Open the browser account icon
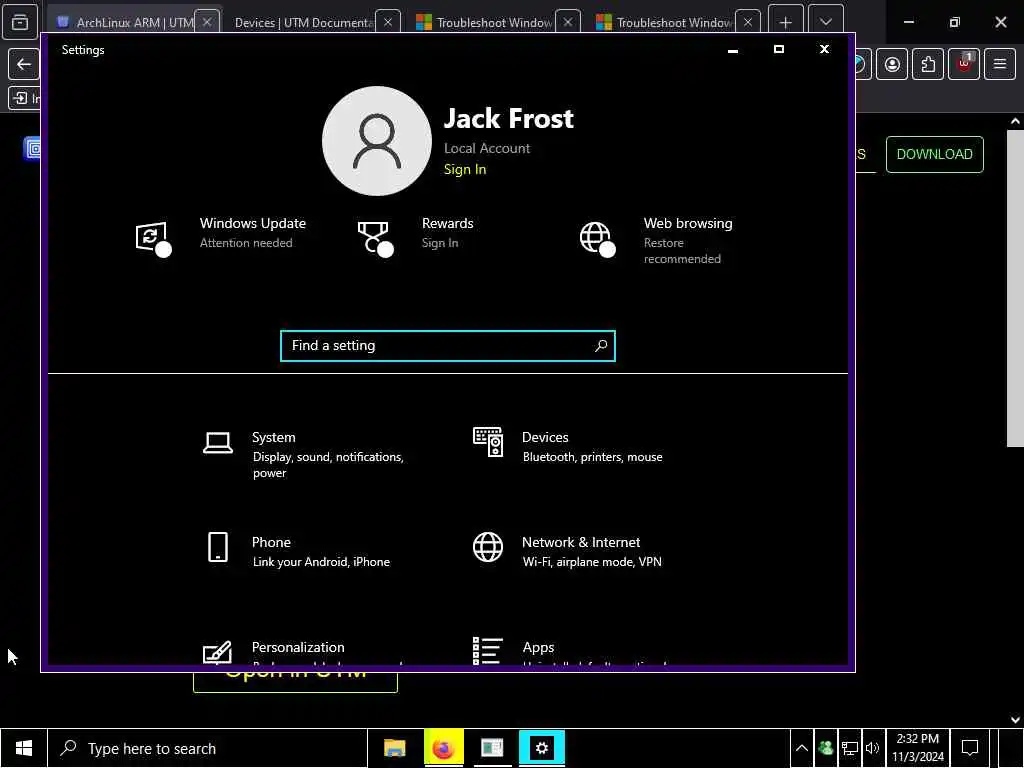 tap(892, 64)
